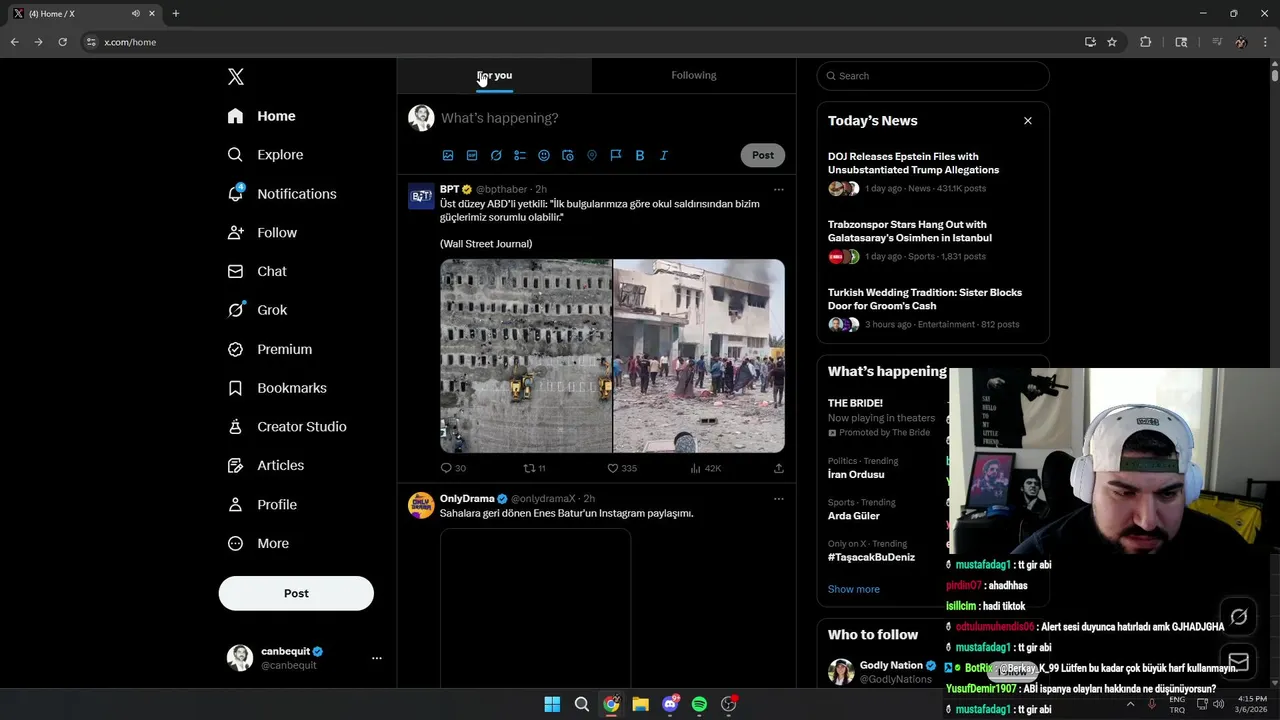Switch to the Following tab
1280x720 pixels.
(694, 76)
